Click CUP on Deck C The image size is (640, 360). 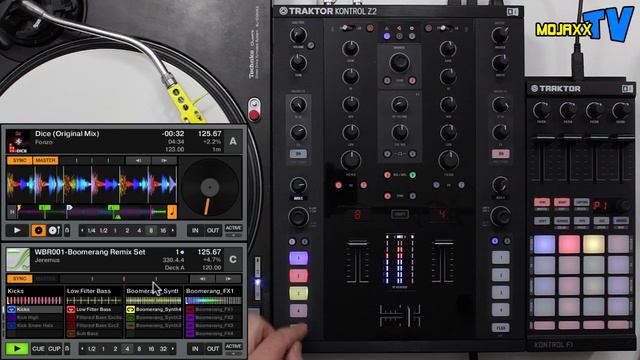point(54,349)
